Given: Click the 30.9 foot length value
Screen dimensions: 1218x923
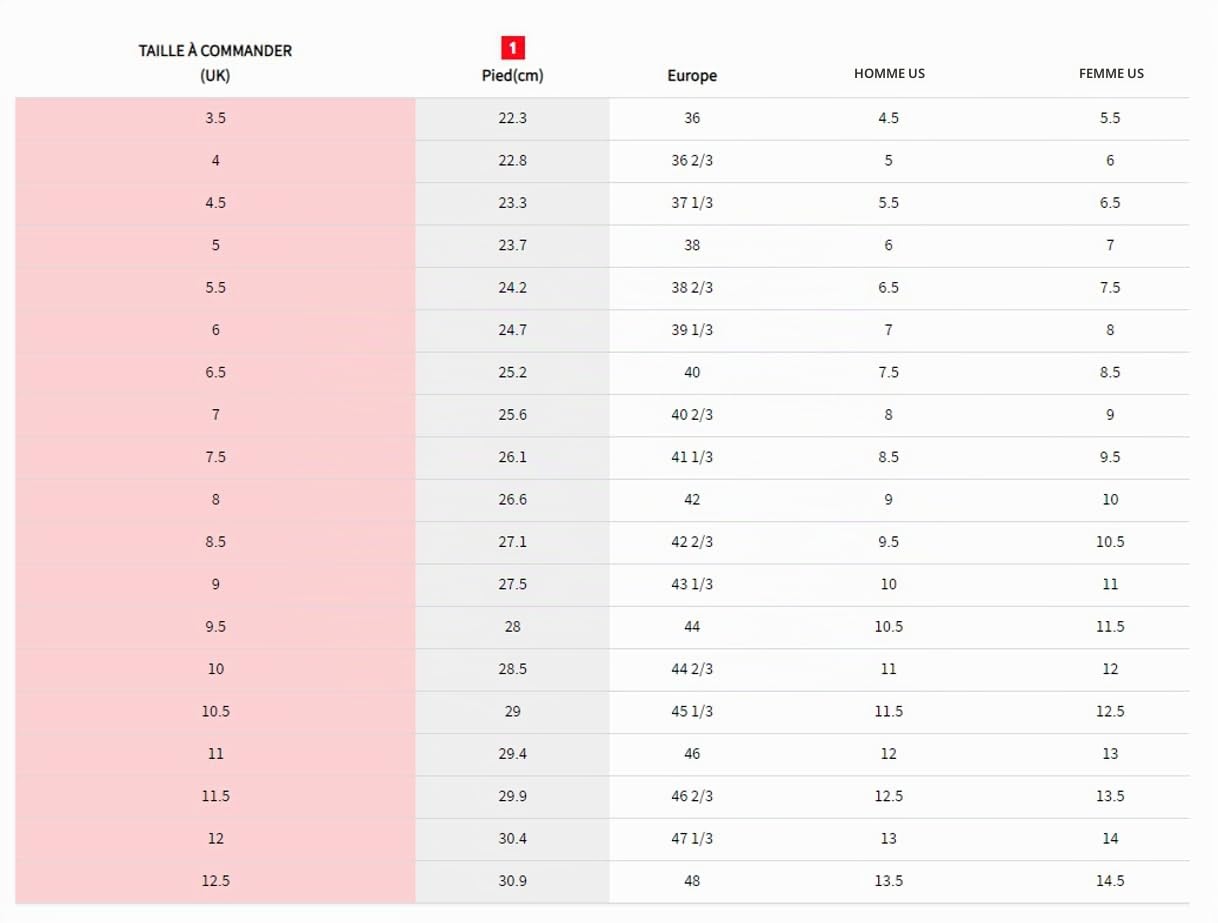Looking at the screenshot, I should (512, 882).
